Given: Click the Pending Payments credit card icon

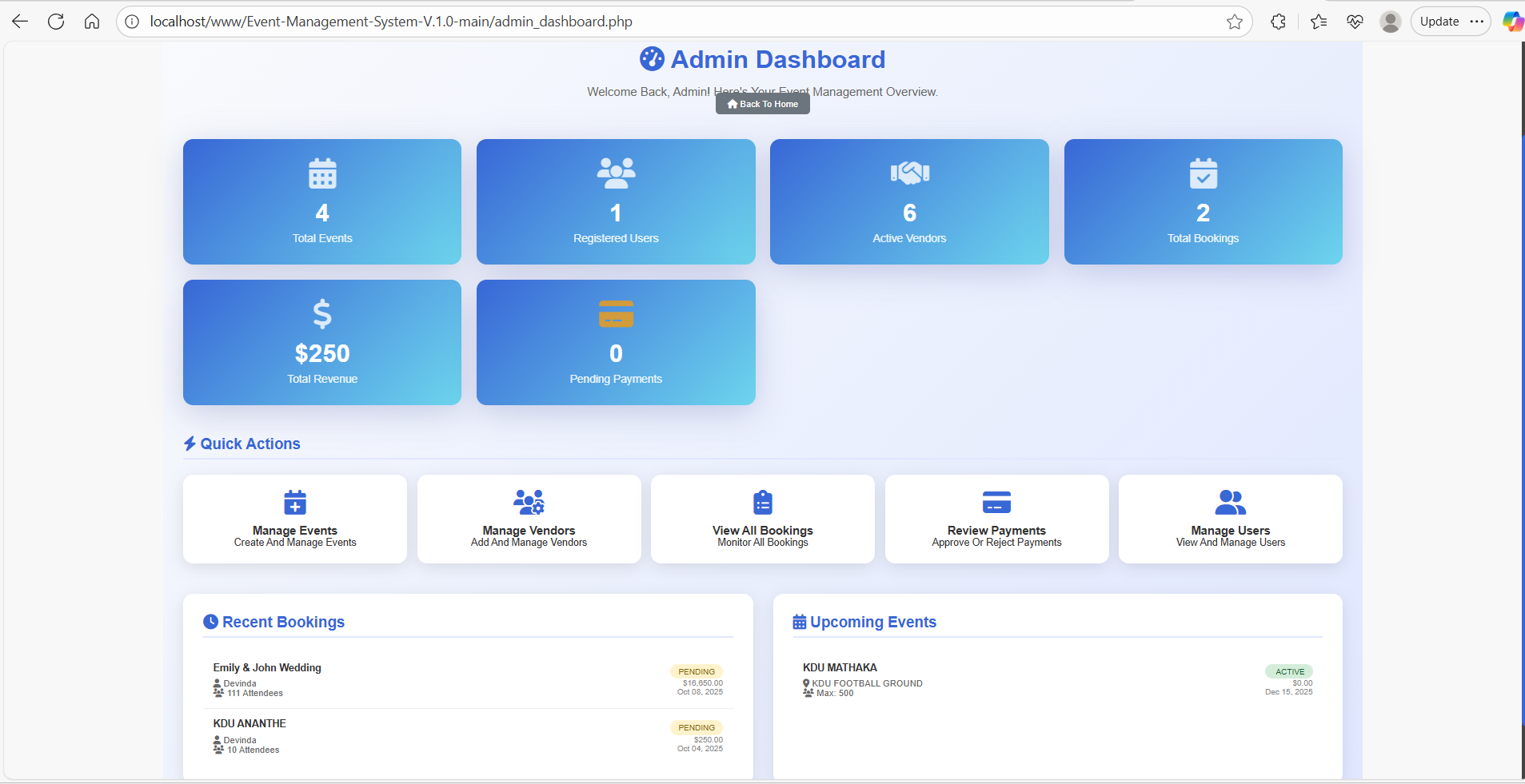Looking at the screenshot, I should tap(616, 314).
